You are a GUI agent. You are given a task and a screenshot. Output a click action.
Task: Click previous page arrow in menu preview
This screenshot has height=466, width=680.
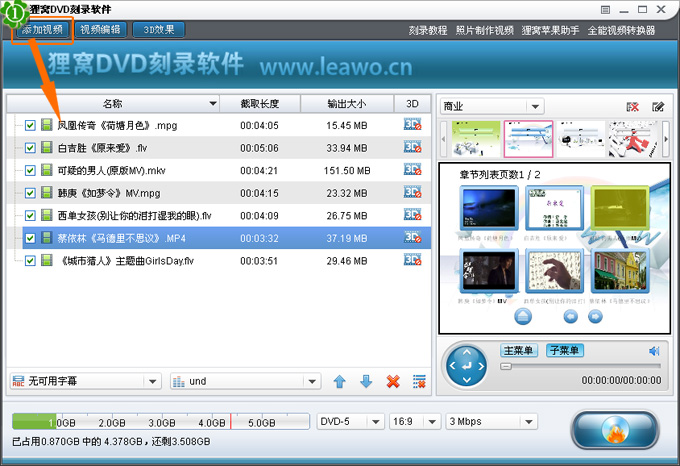(x=570, y=317)
